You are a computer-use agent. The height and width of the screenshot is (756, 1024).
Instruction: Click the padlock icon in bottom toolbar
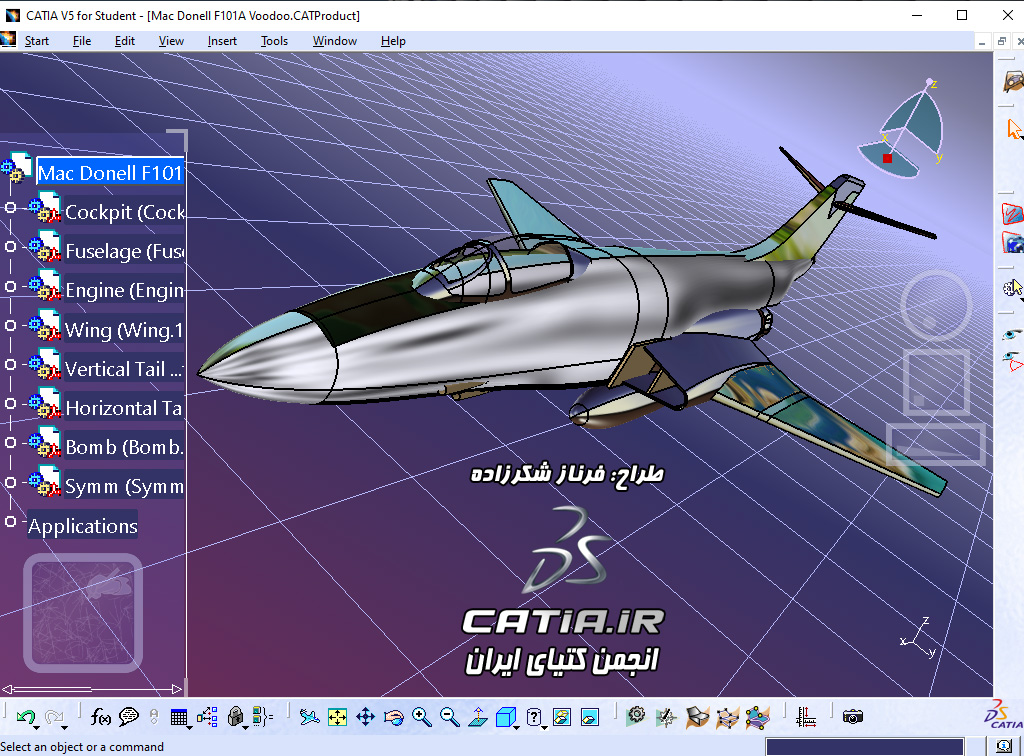pyautogui.click(x=235, y=717)
